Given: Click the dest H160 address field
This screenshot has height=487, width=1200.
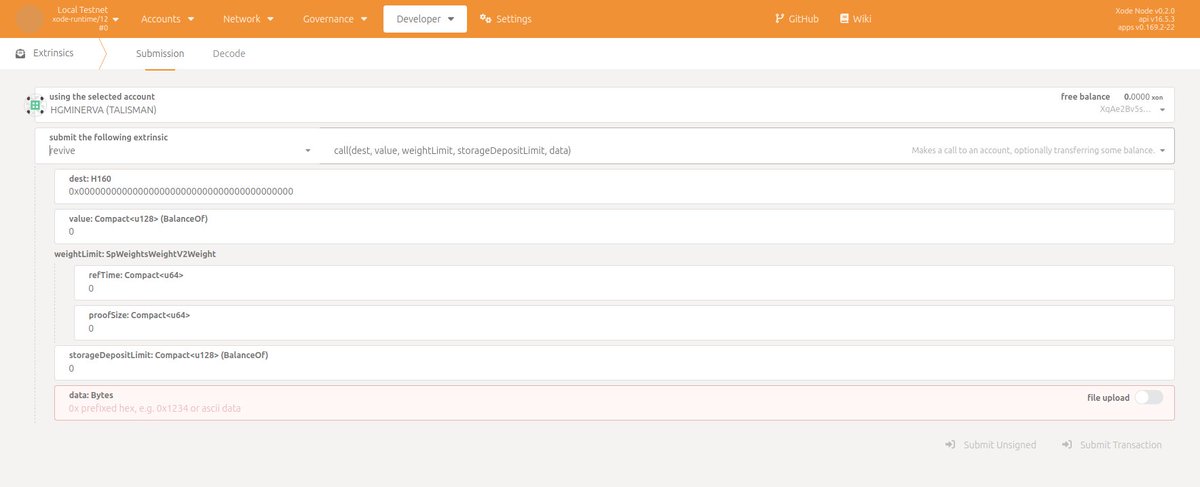Looking at the screenshot, I should 614,185.
